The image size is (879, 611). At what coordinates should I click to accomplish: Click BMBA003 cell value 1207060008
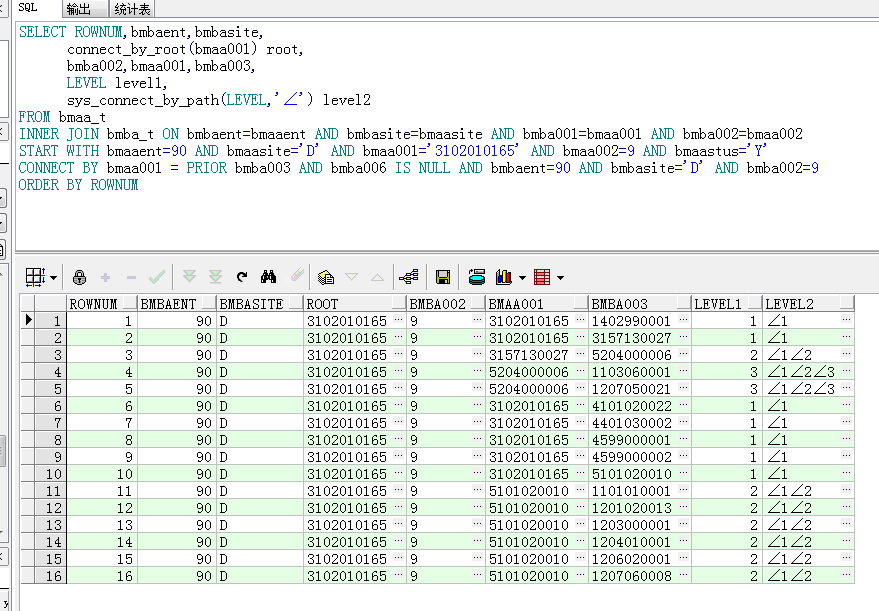click(631, 576)
